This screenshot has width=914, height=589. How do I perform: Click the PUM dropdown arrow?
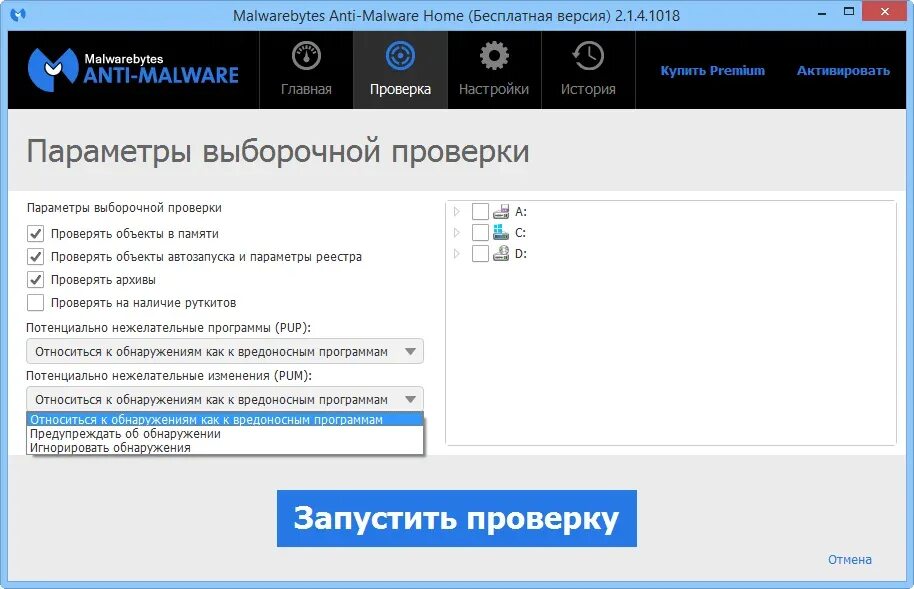[410, 399]
